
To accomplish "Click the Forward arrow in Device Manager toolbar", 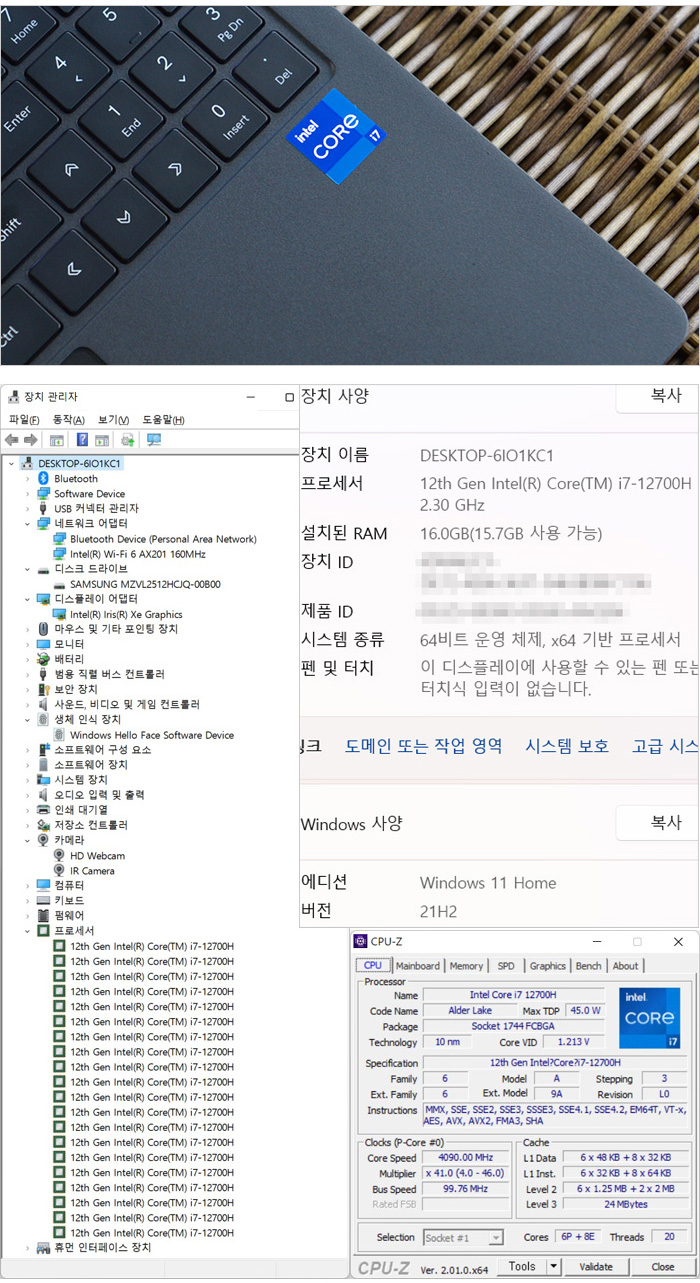I will pos(31,440).
